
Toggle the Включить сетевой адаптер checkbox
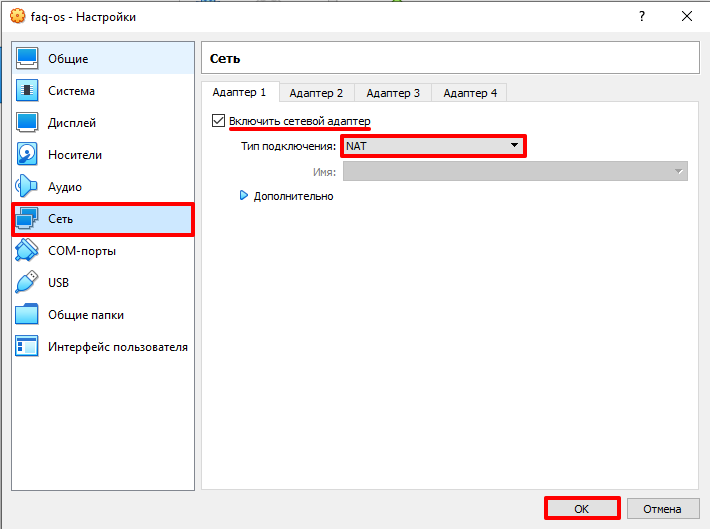pos(218,120)
